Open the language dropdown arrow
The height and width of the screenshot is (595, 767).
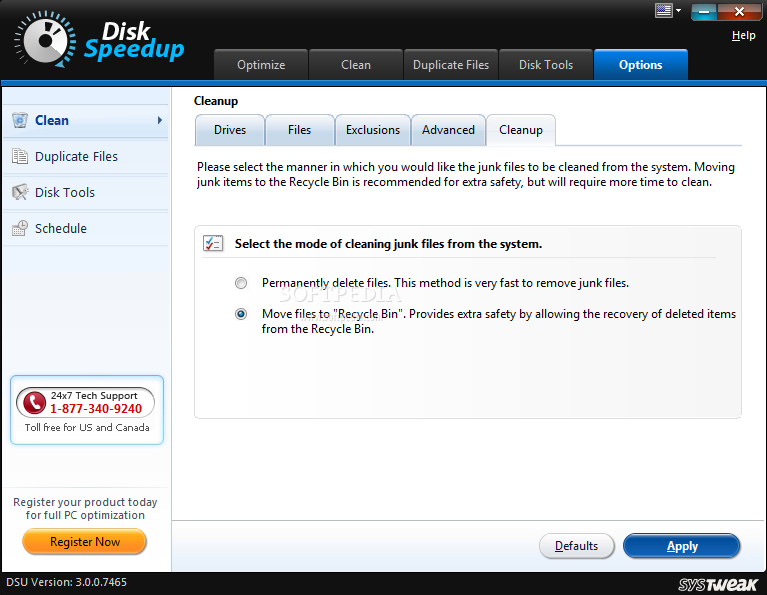678,10
